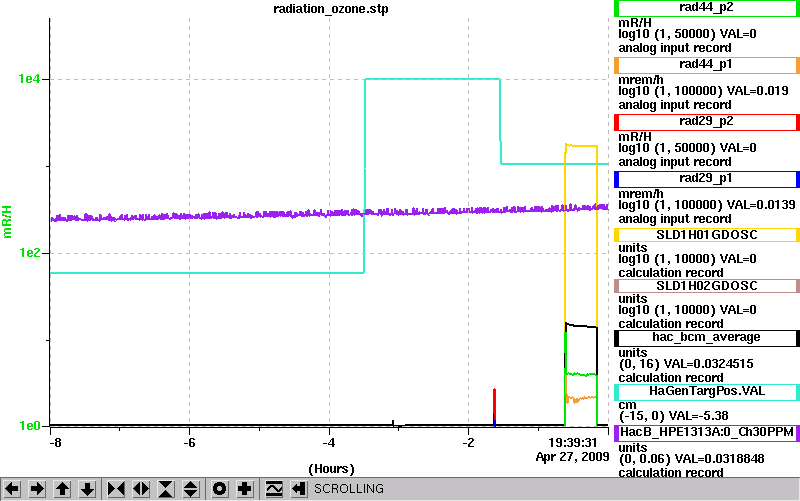Select the rad29_p2 red legend entry
Viewport: 800px width, 501px height.
pyautogui.click(x=707, y=122)
